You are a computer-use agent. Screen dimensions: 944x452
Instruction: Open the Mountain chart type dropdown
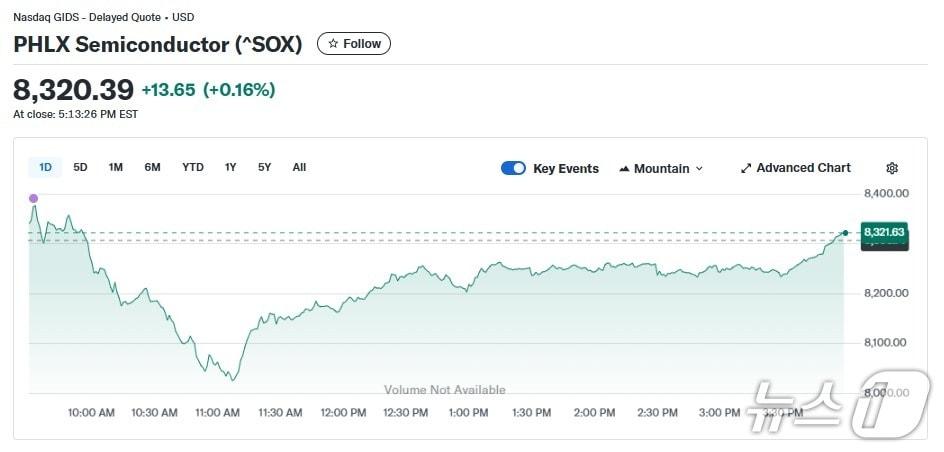pos(661,168)
